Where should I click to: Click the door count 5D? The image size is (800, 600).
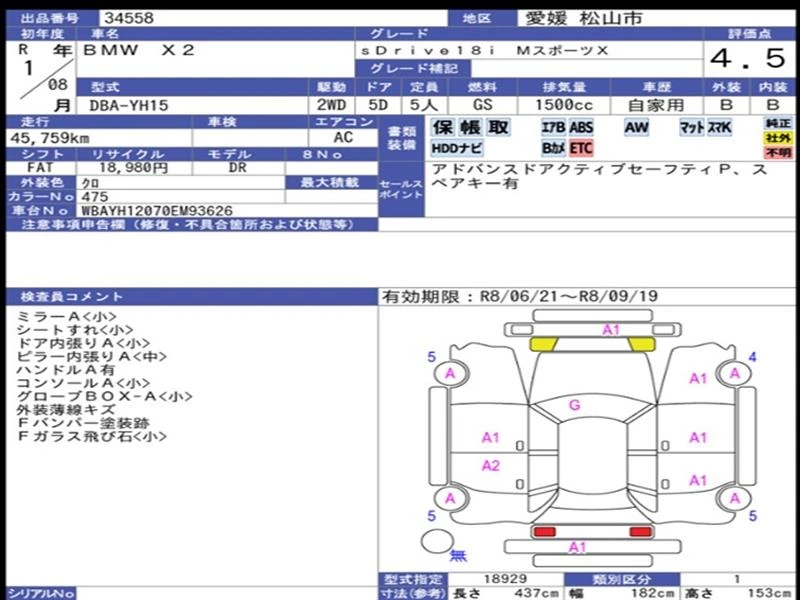click(x=378, y=105)
